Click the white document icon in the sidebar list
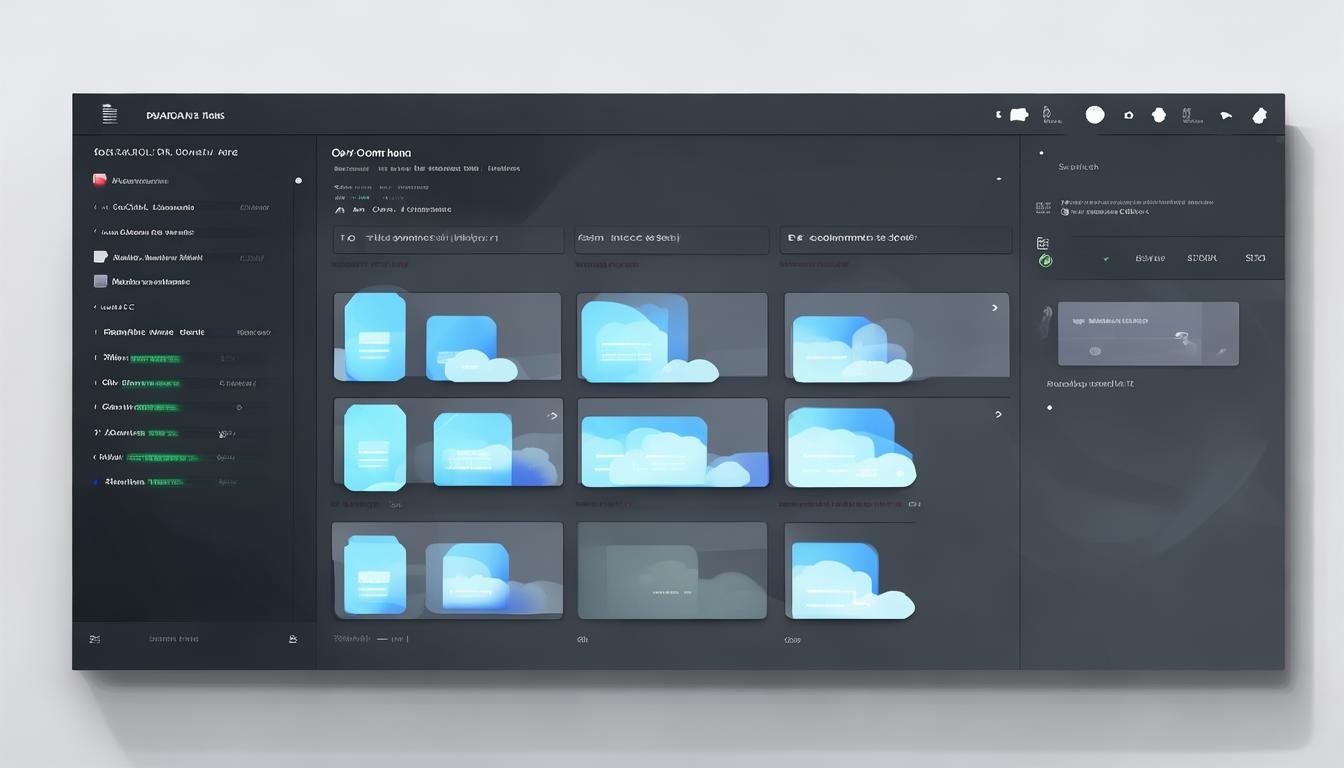 coord(100,257)
